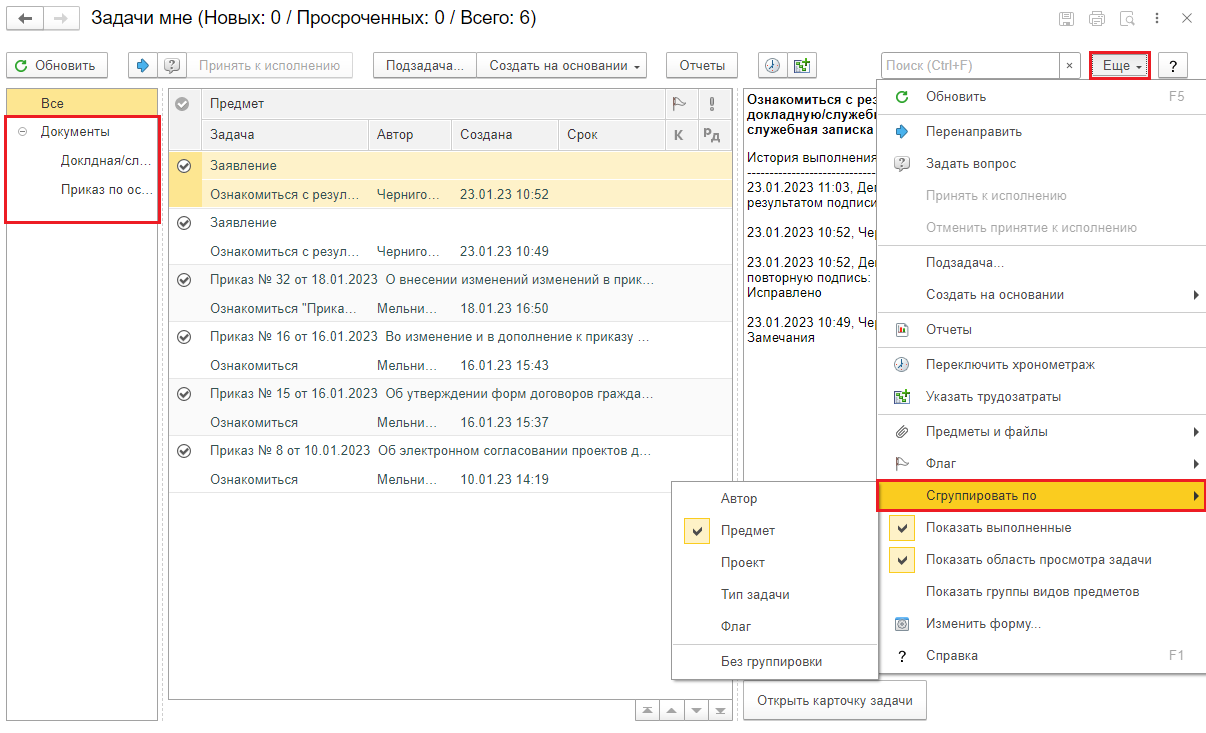Click the specify labor costs toolbar icon
Viewport: 1206px width, 733px height.
pyautogui.click(x=801, y=65)
